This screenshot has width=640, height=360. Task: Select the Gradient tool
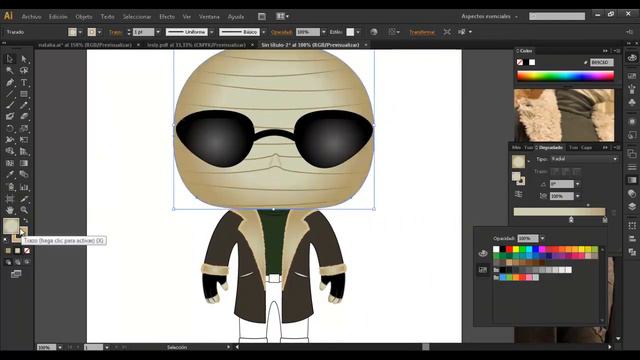[x=24, y=163]
